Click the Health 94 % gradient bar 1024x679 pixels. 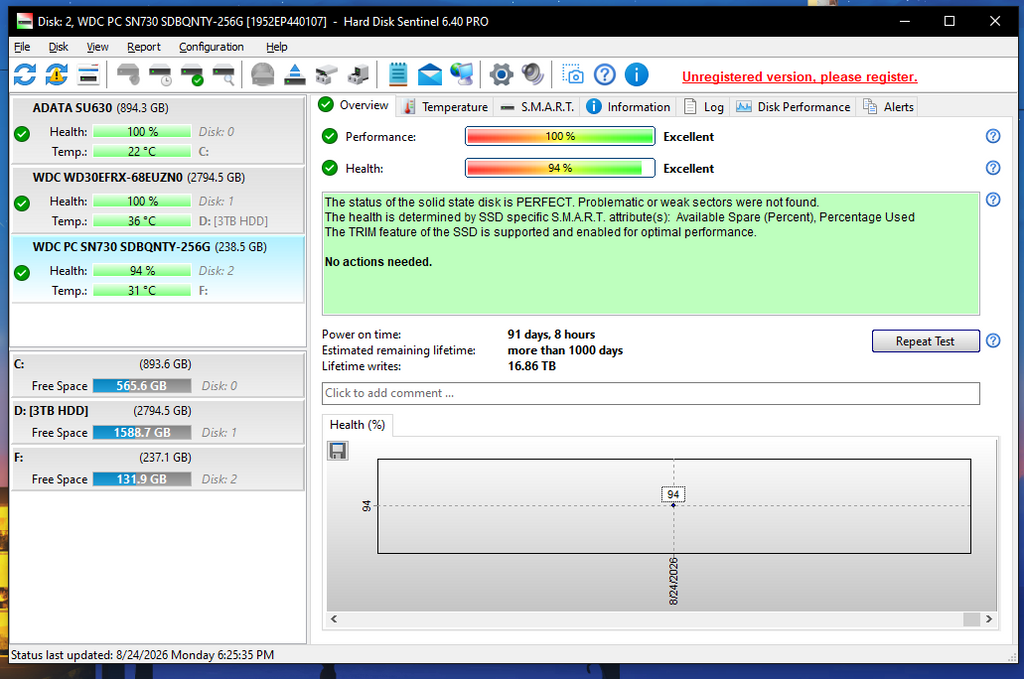560,168
